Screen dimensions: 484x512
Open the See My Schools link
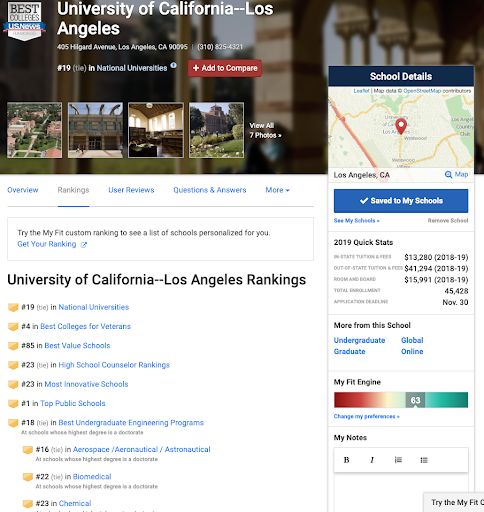pyautogui.click(x=356, y=221)
